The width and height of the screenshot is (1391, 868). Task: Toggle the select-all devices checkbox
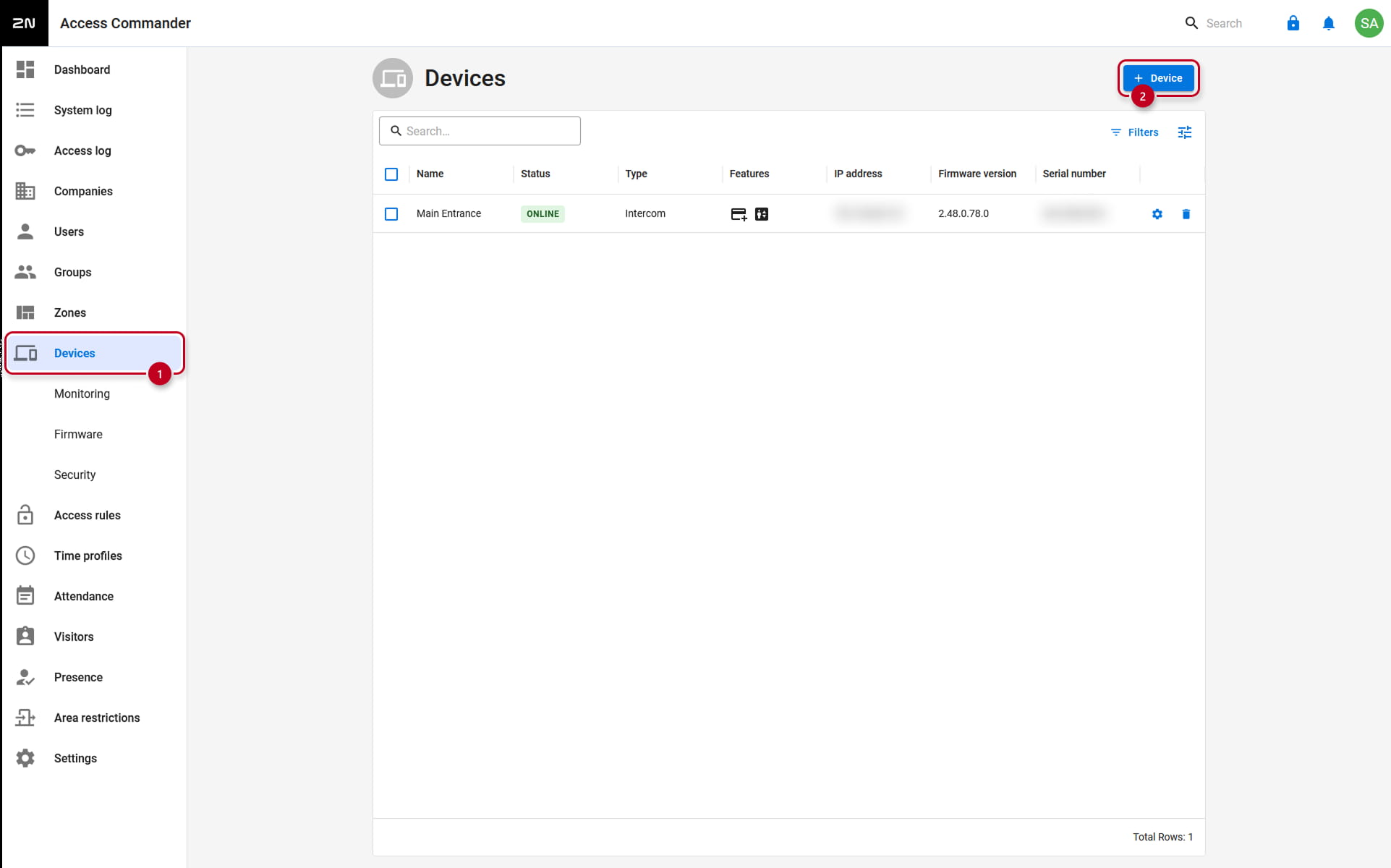[x=391, y=174]
